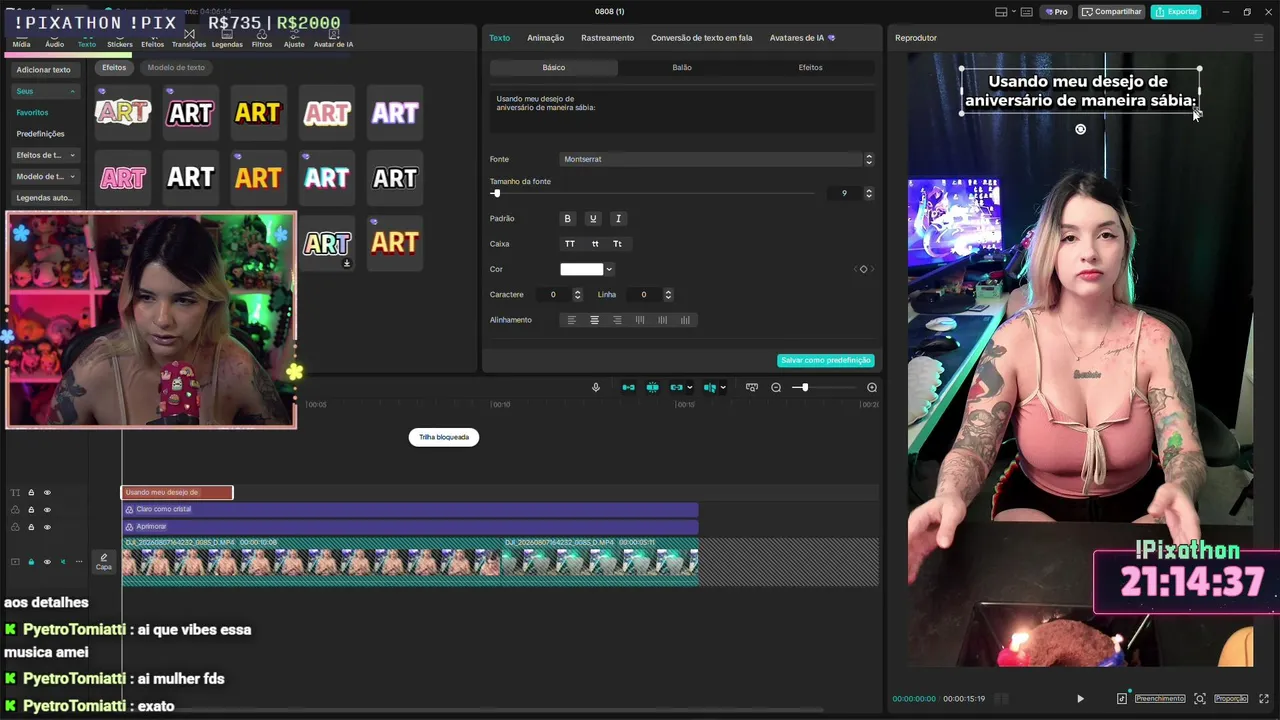Click the font size stepper arrows

(869, 193)
